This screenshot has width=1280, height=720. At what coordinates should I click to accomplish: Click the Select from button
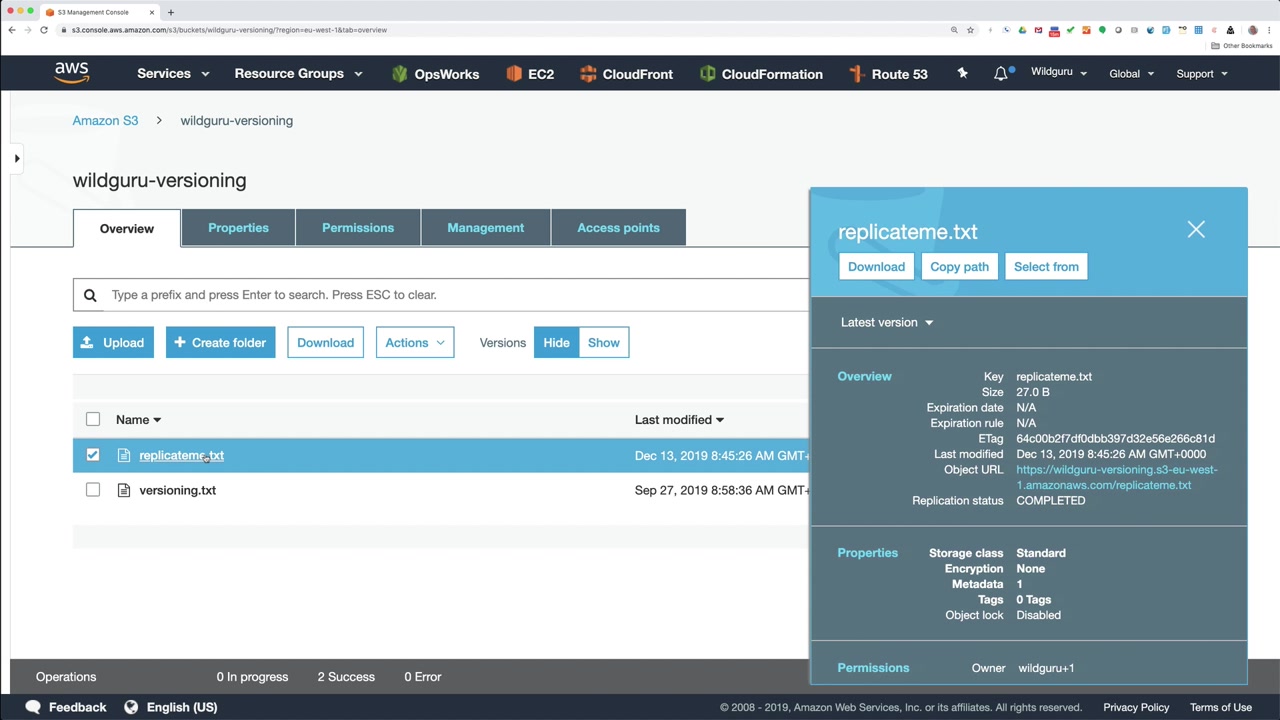tap(1046, 267)
